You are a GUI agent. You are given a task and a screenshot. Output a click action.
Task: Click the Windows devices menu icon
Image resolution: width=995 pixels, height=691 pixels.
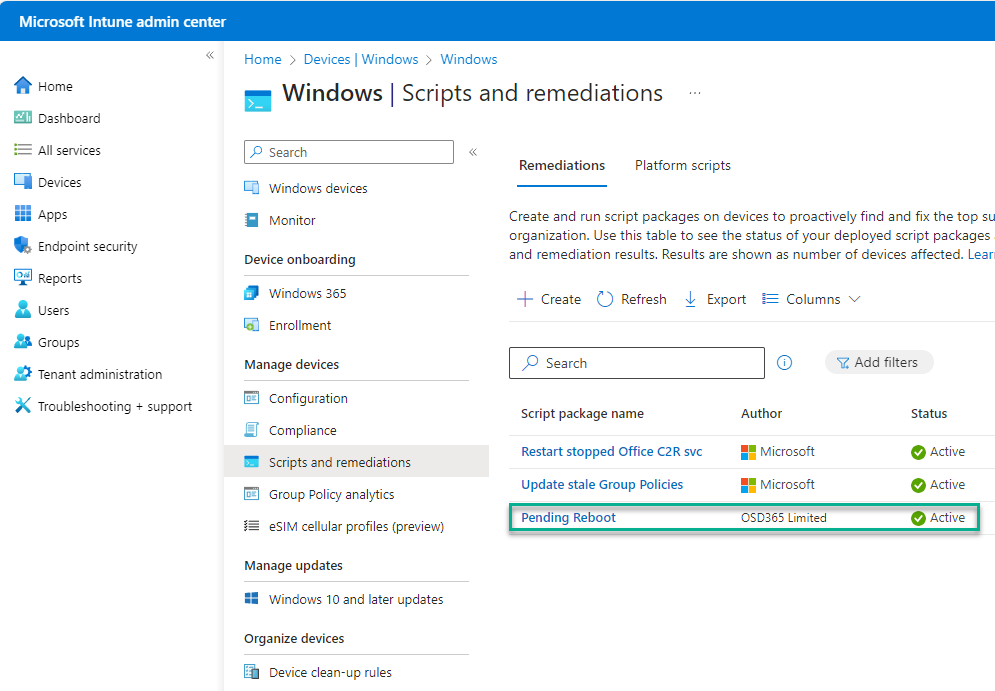pos(252,188)
